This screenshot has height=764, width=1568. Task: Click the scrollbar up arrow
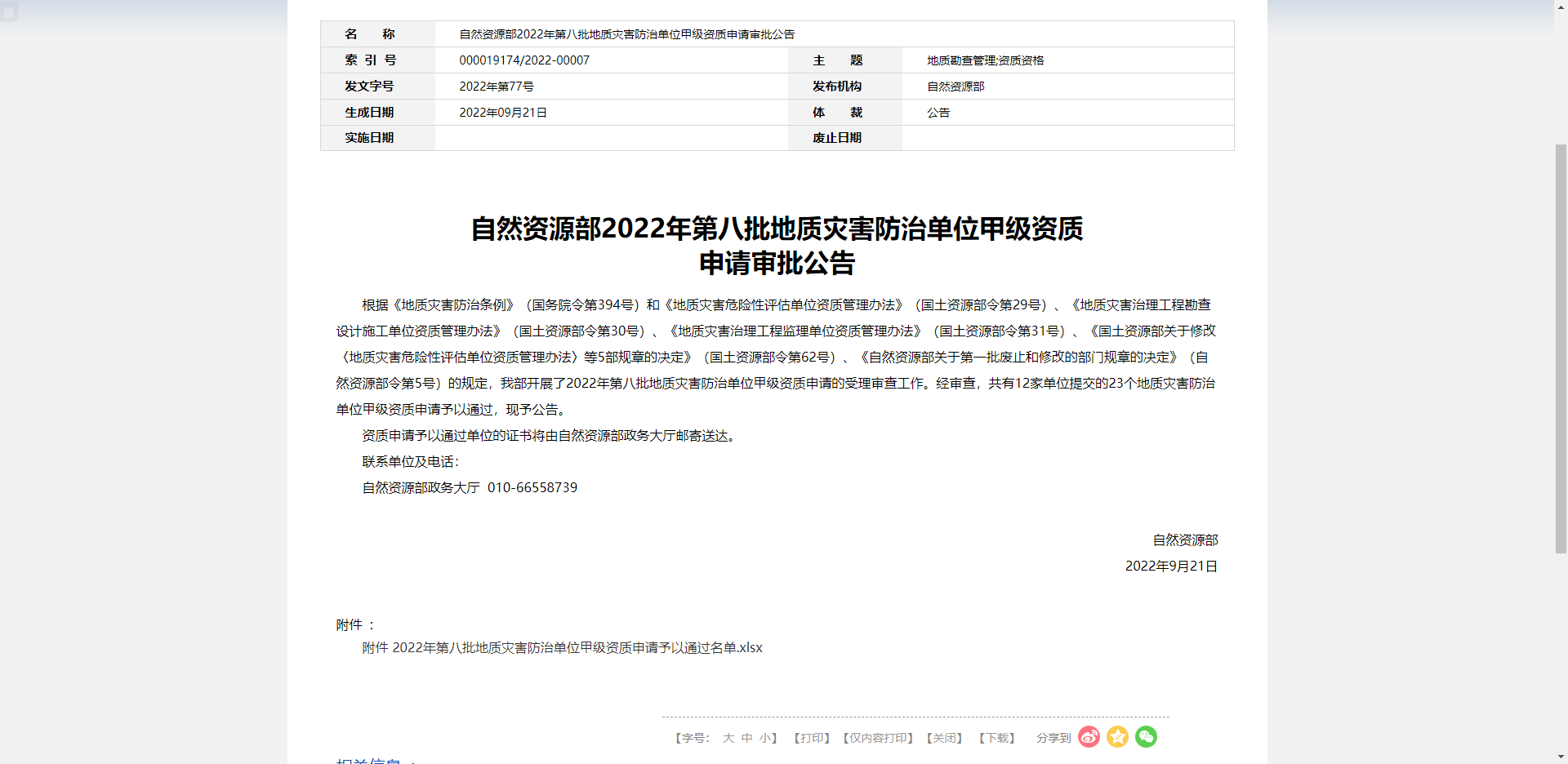pyautogui.click(x=1561, y=7)
